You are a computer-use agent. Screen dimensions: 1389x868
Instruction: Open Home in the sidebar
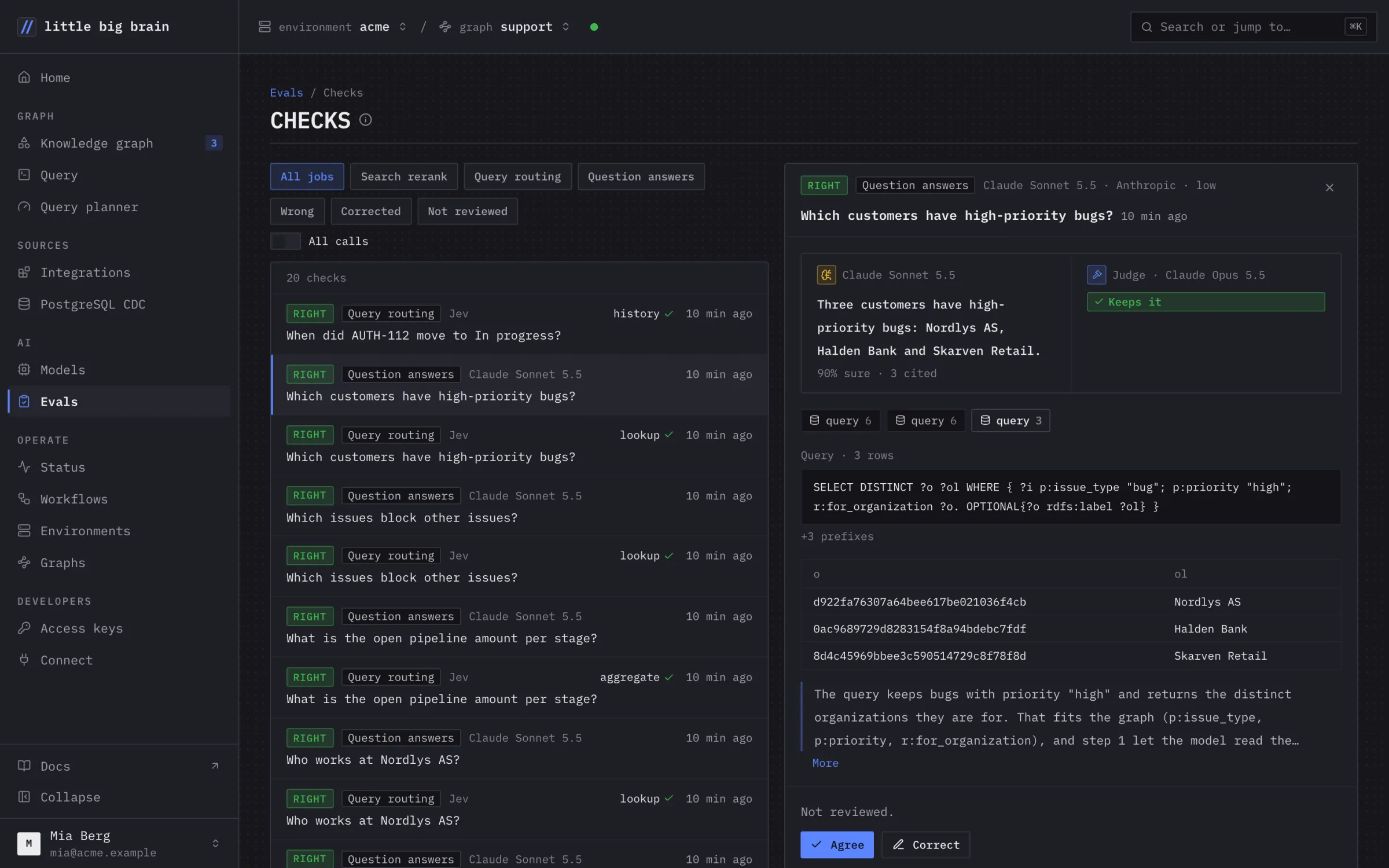click(119, 78)
